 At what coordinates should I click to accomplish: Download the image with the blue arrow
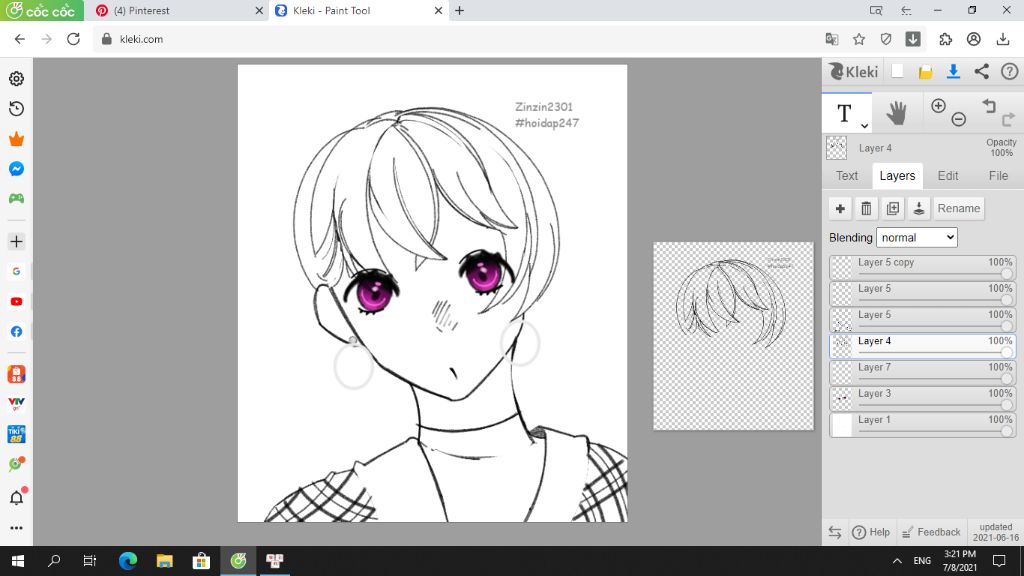pyautogui.click(x=953, y=72)
